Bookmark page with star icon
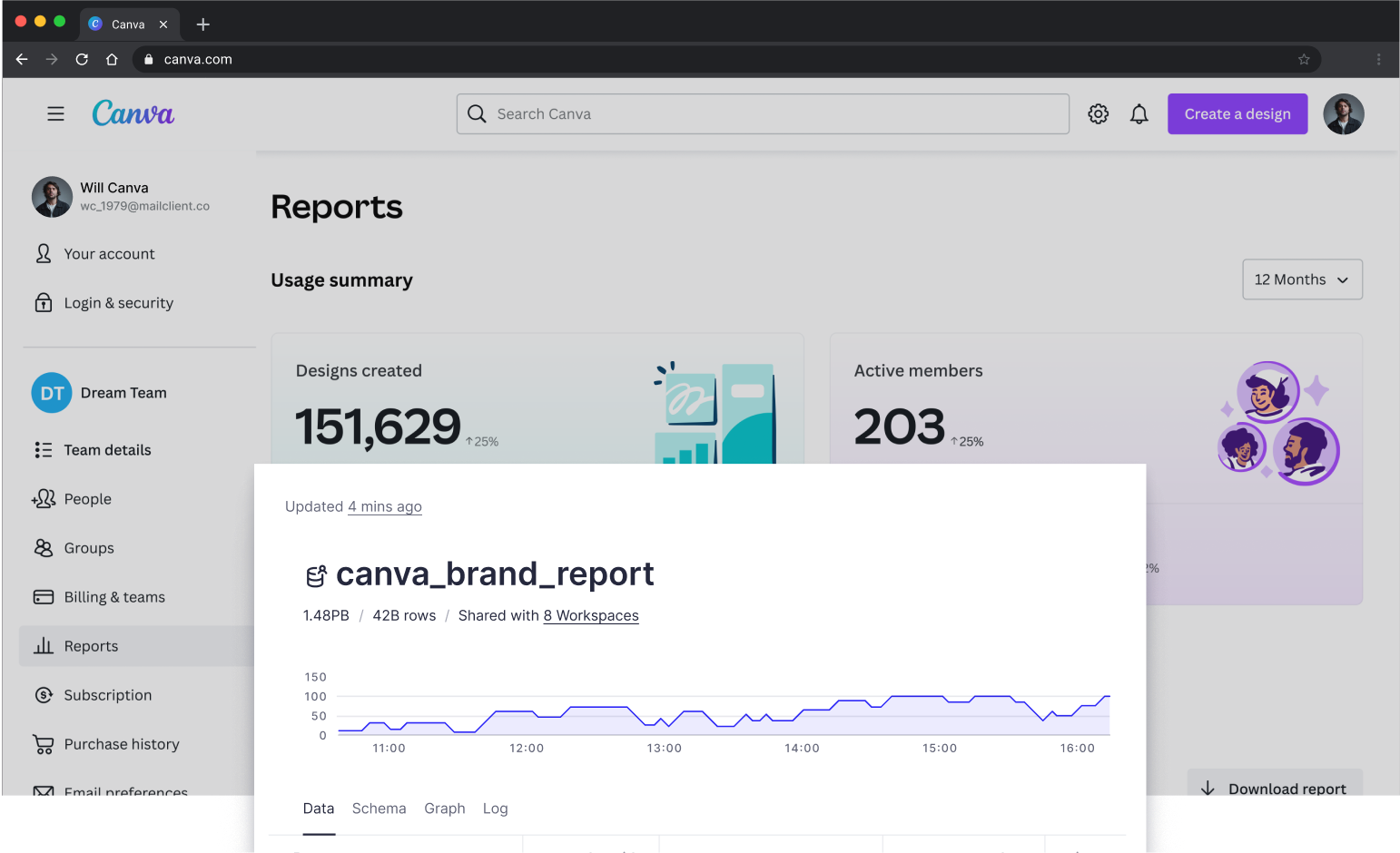This screenshot has height=853, width=1400. (x=1303, y=59)
